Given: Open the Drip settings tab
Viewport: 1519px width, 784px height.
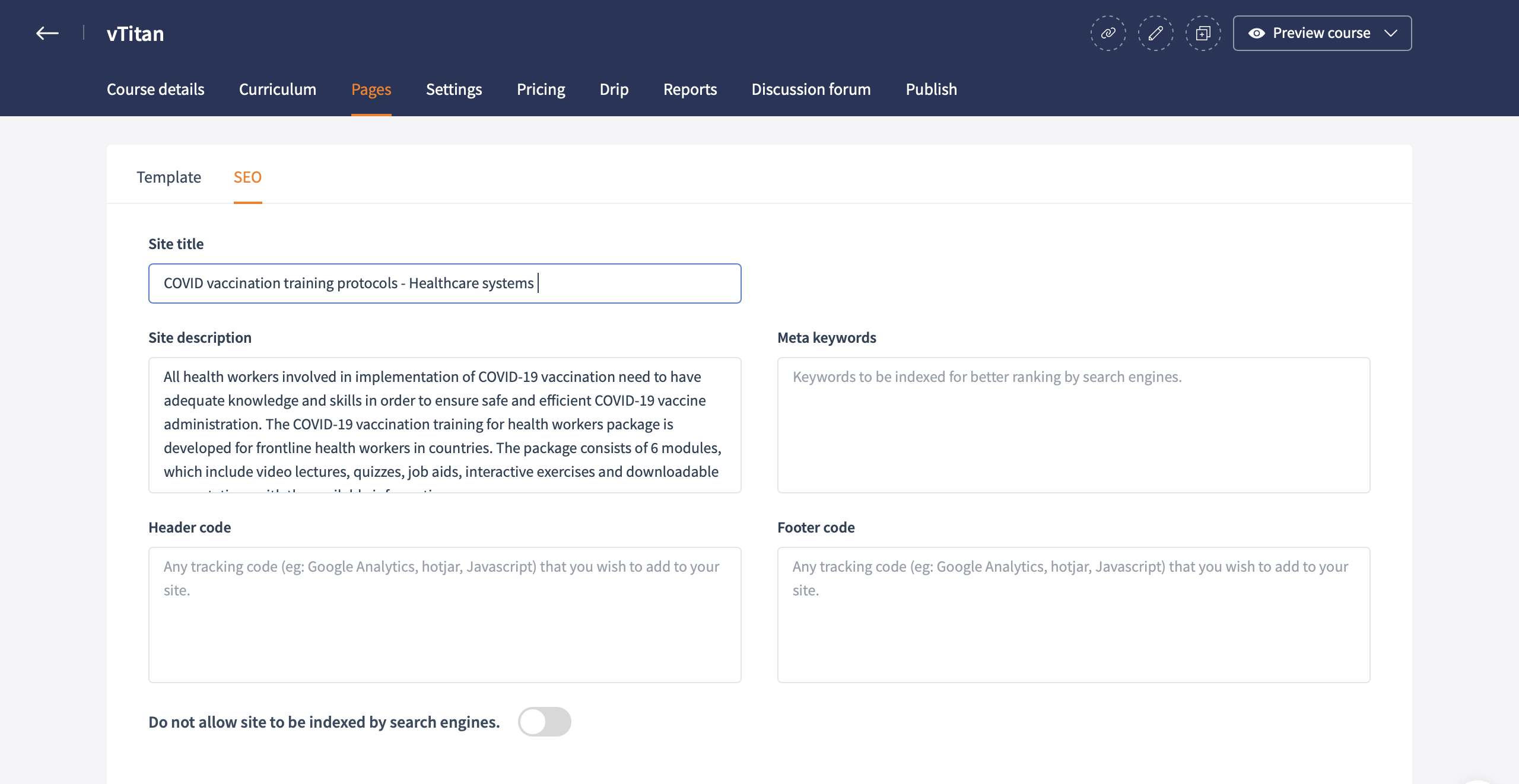Looking at the screenshot, I should (x=614, y=90).
